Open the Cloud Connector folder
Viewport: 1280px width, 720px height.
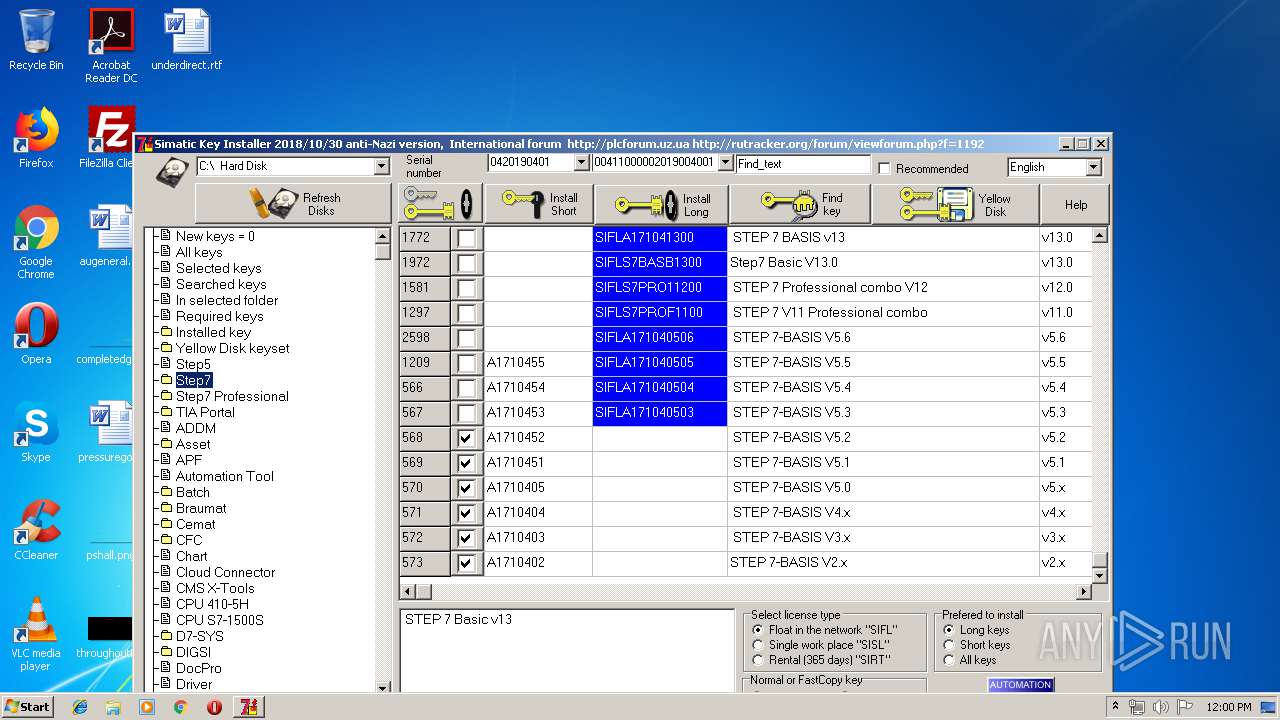coord(225,572)
